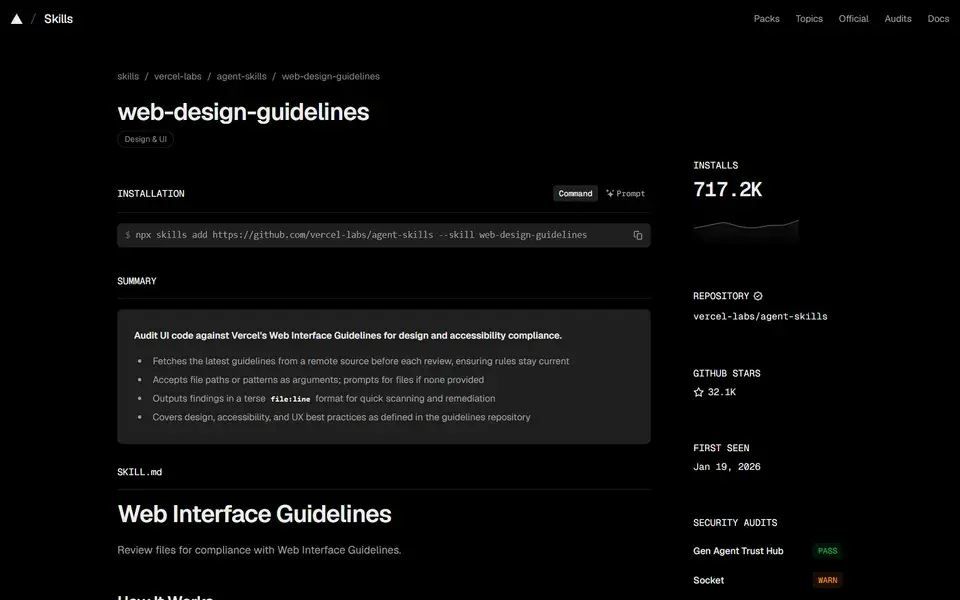Click the Web Interface Guidelines heading
The height and width of the screenshot is (600, 960).
[x=254, y=514]
